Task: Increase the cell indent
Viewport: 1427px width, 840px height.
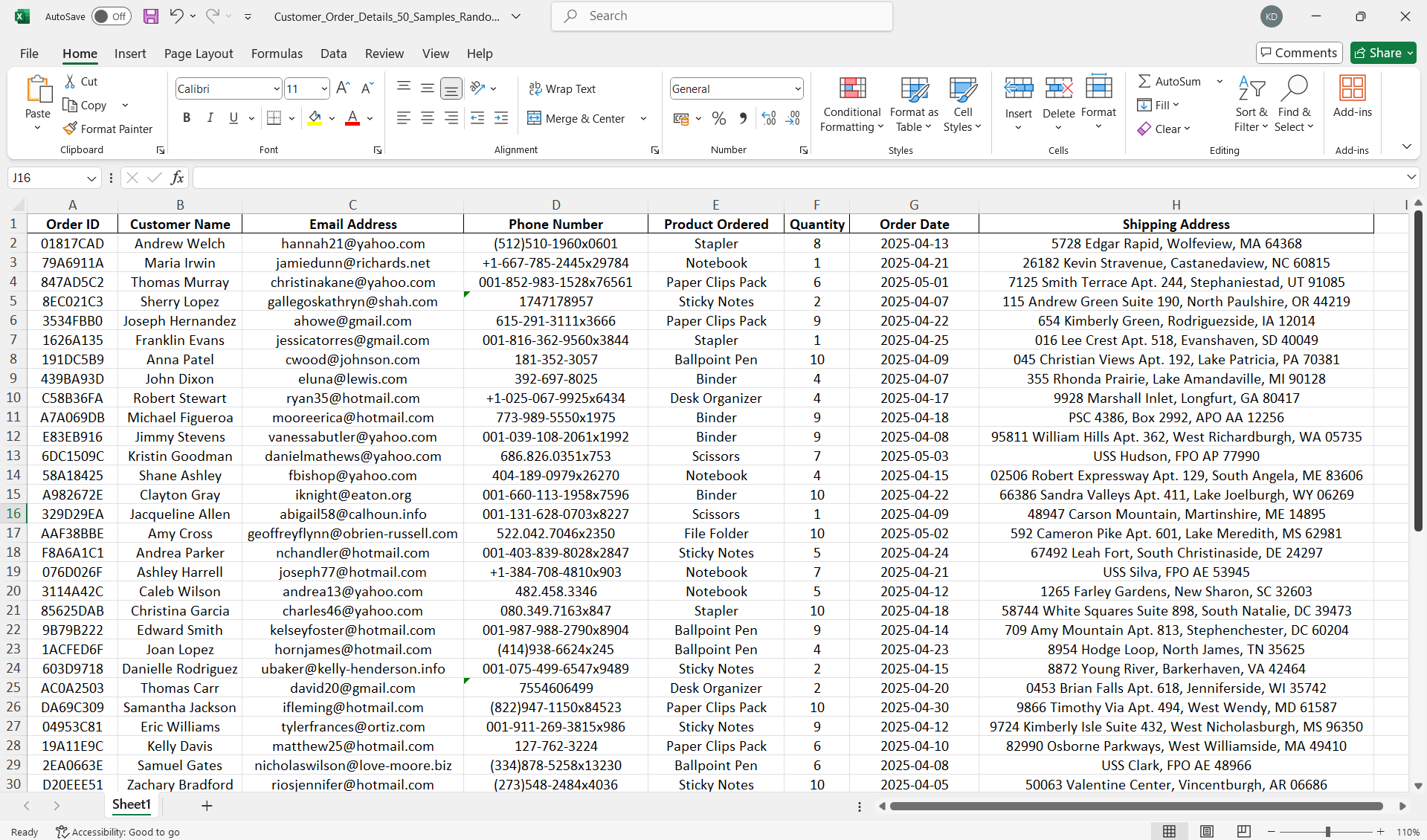Action: 501,118
